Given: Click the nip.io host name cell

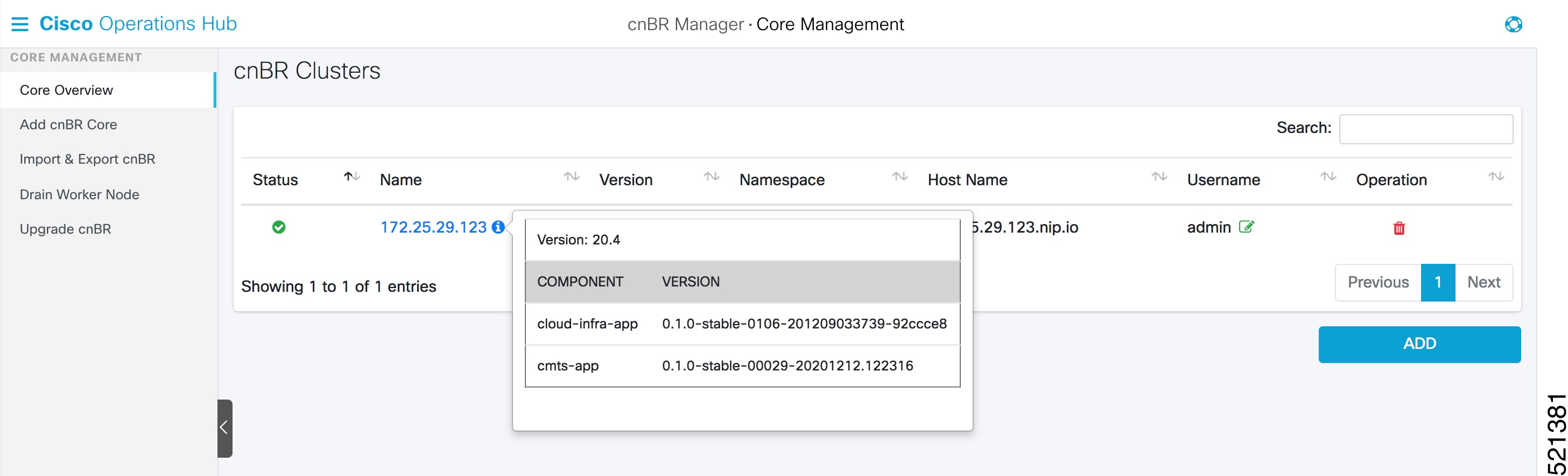Looking at the screenshot, I should tap(1024, 227).
